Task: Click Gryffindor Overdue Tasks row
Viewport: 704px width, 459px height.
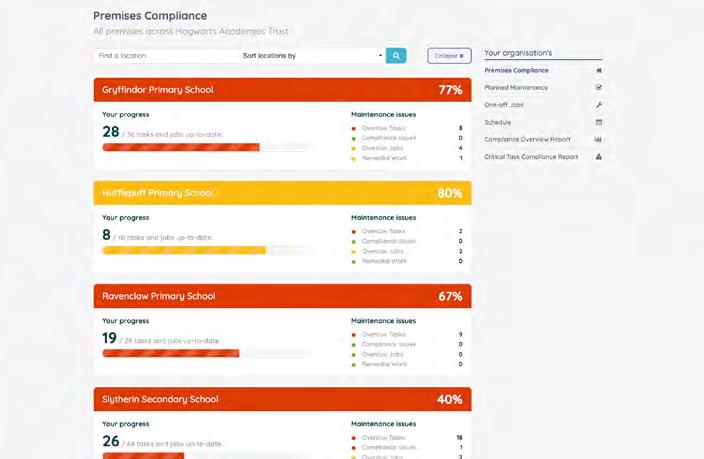Action: pos(407,128)
